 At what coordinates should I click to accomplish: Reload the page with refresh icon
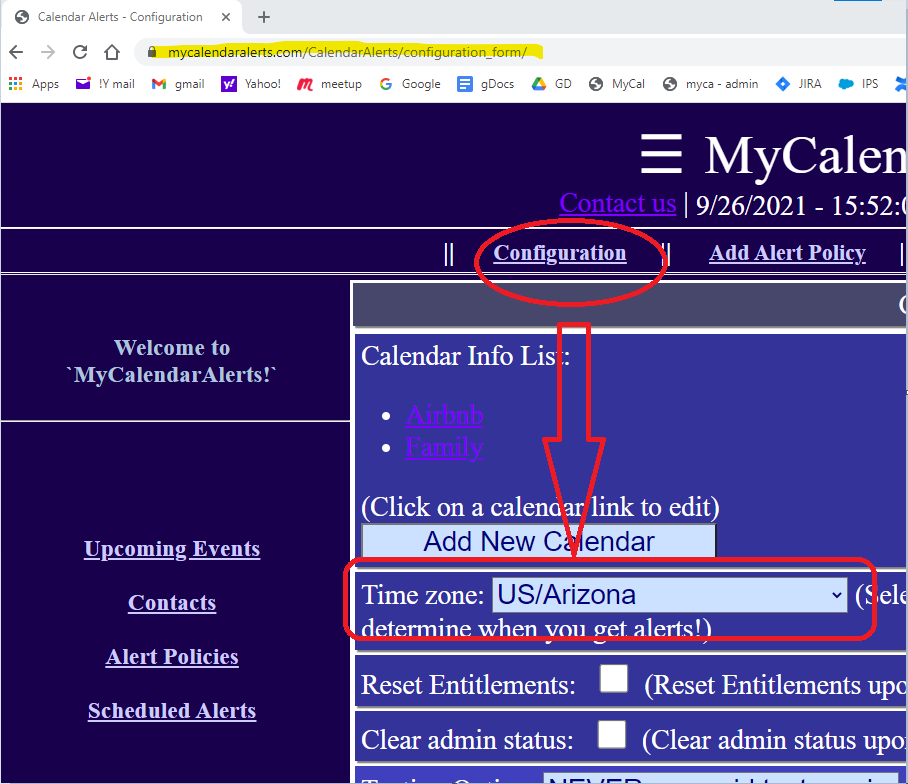[x=80, y=52]
